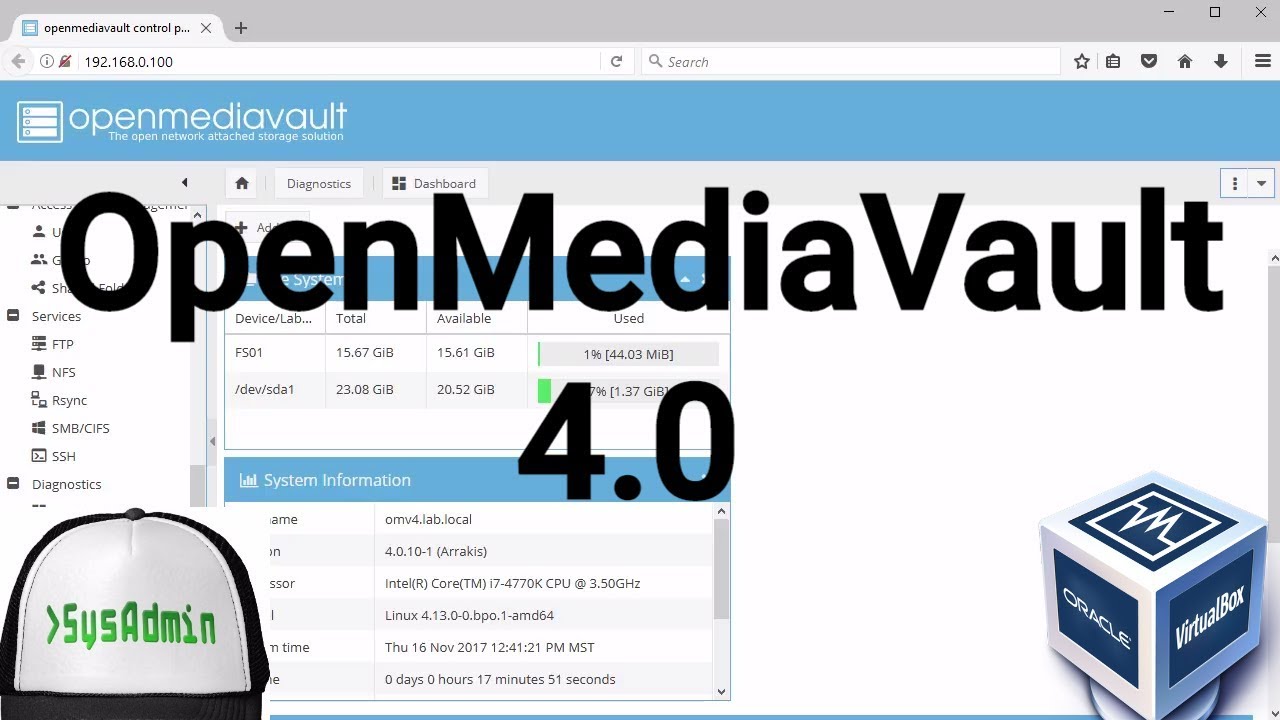Click the splitter collapse arrow beside sidebar
The width and height of the screenshot is (1280, 720).
[x=212, y=441]
